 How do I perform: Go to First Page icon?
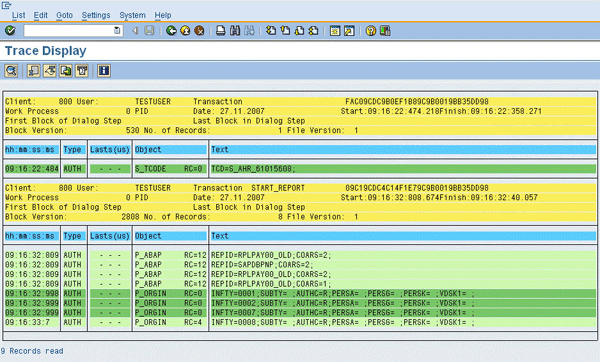pos(271,31)
